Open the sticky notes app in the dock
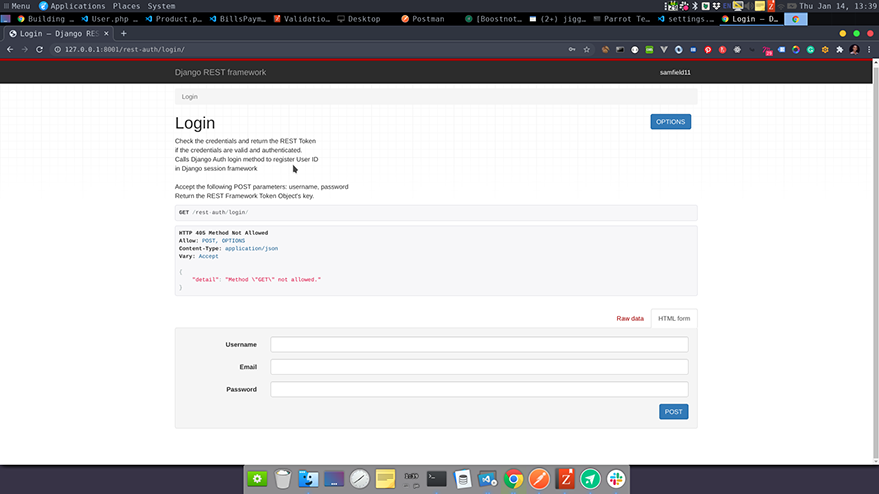Image resolution: width=879 pixels, height=494 pixels. [385, 479]
